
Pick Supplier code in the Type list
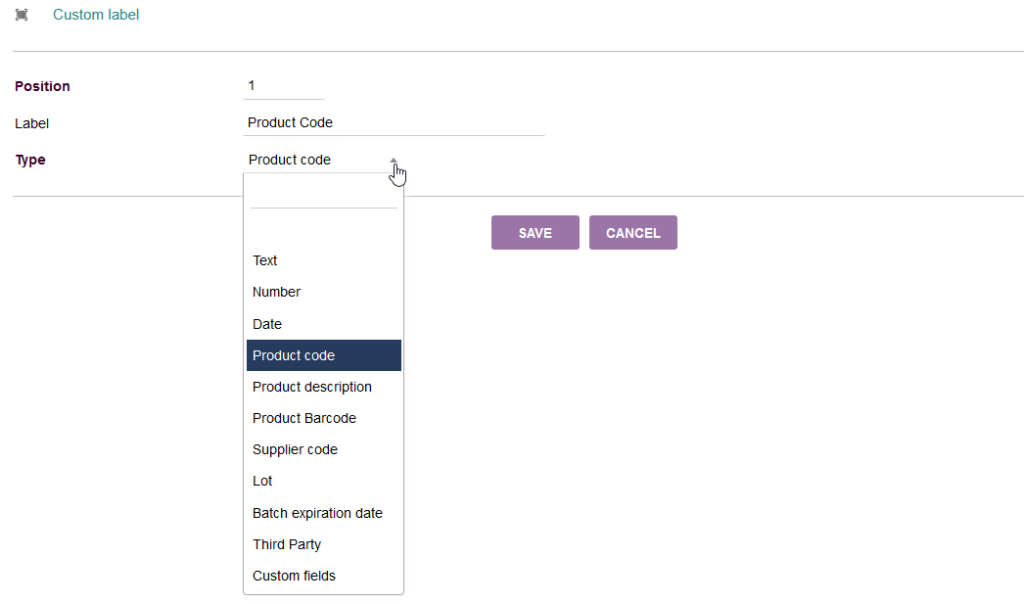[x=295, y=450]
